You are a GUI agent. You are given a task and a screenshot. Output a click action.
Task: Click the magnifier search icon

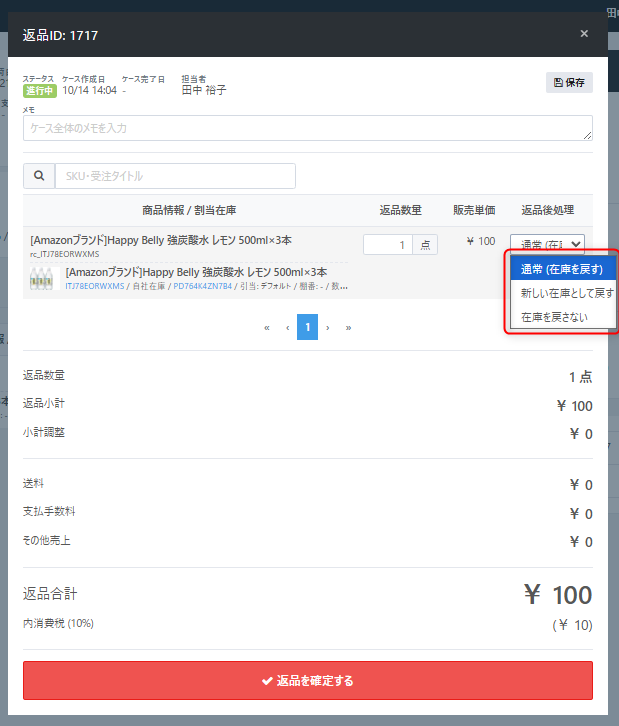point(39,176)
